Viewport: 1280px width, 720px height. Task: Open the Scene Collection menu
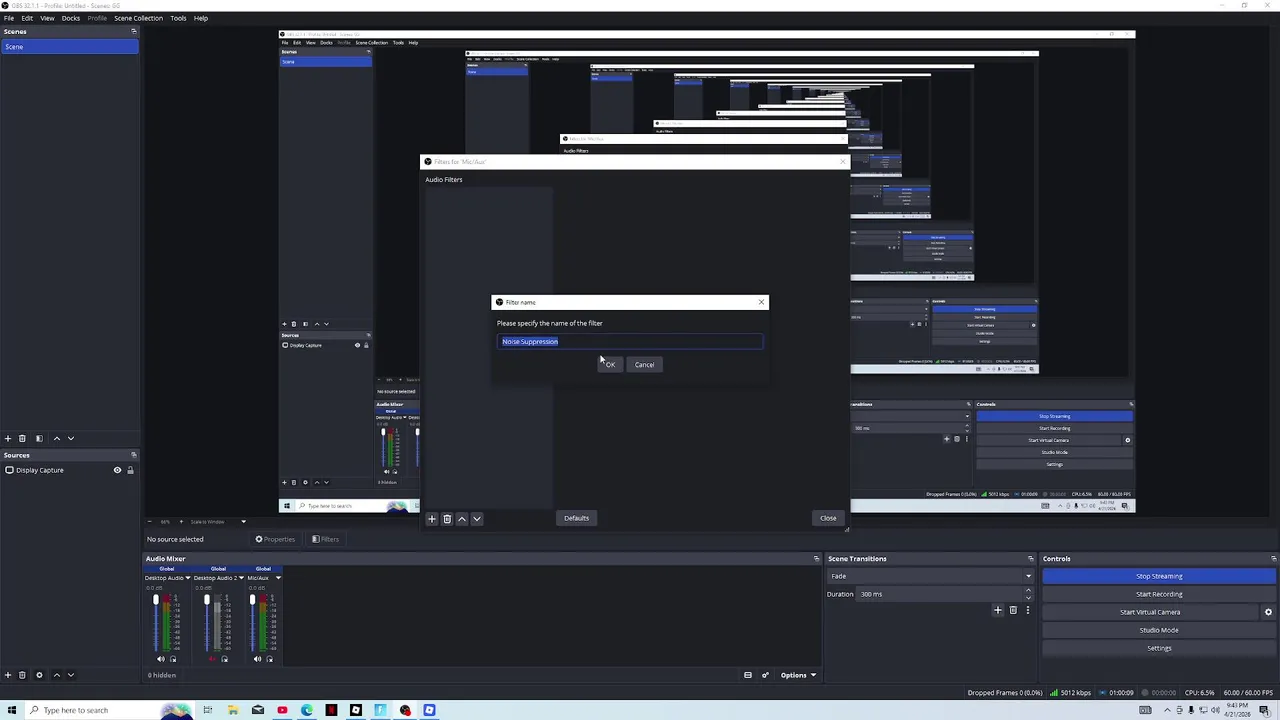[x=138, y=18]
